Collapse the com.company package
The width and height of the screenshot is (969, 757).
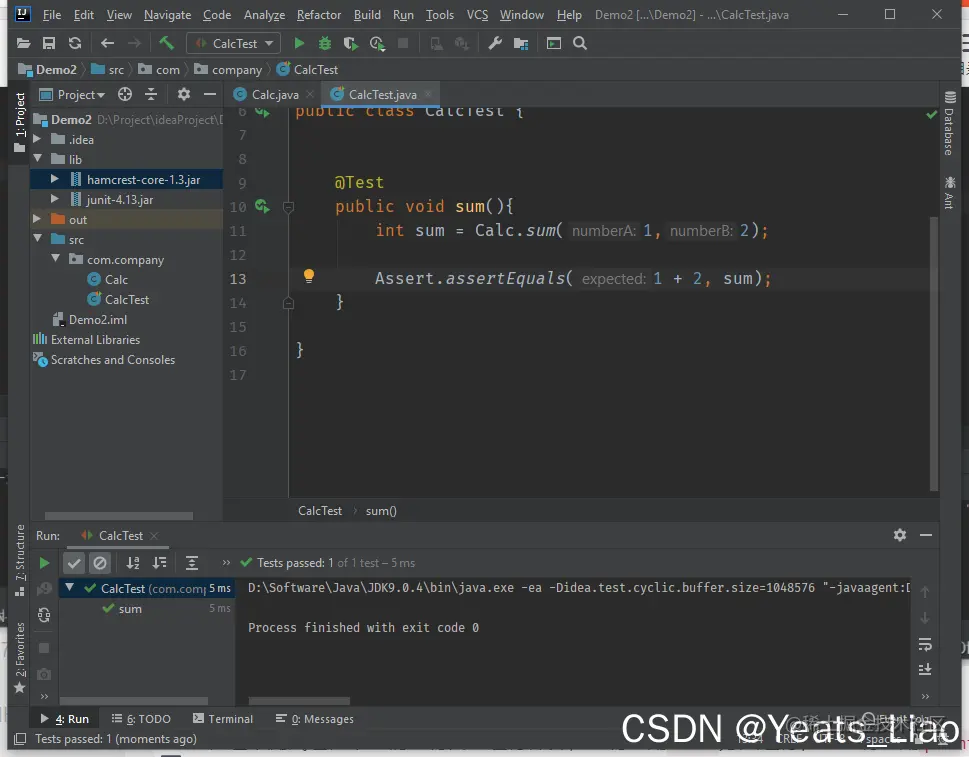coord(56,258)
